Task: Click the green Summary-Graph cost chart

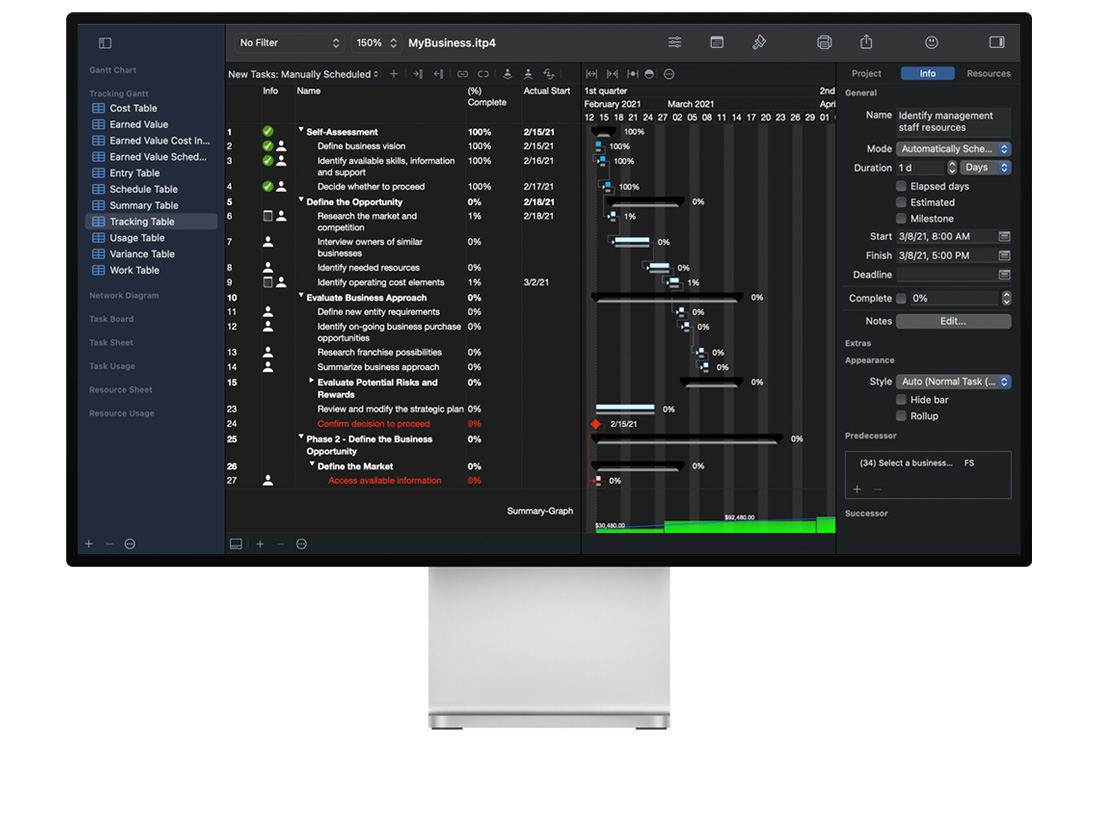Action: tap(715, 525)
